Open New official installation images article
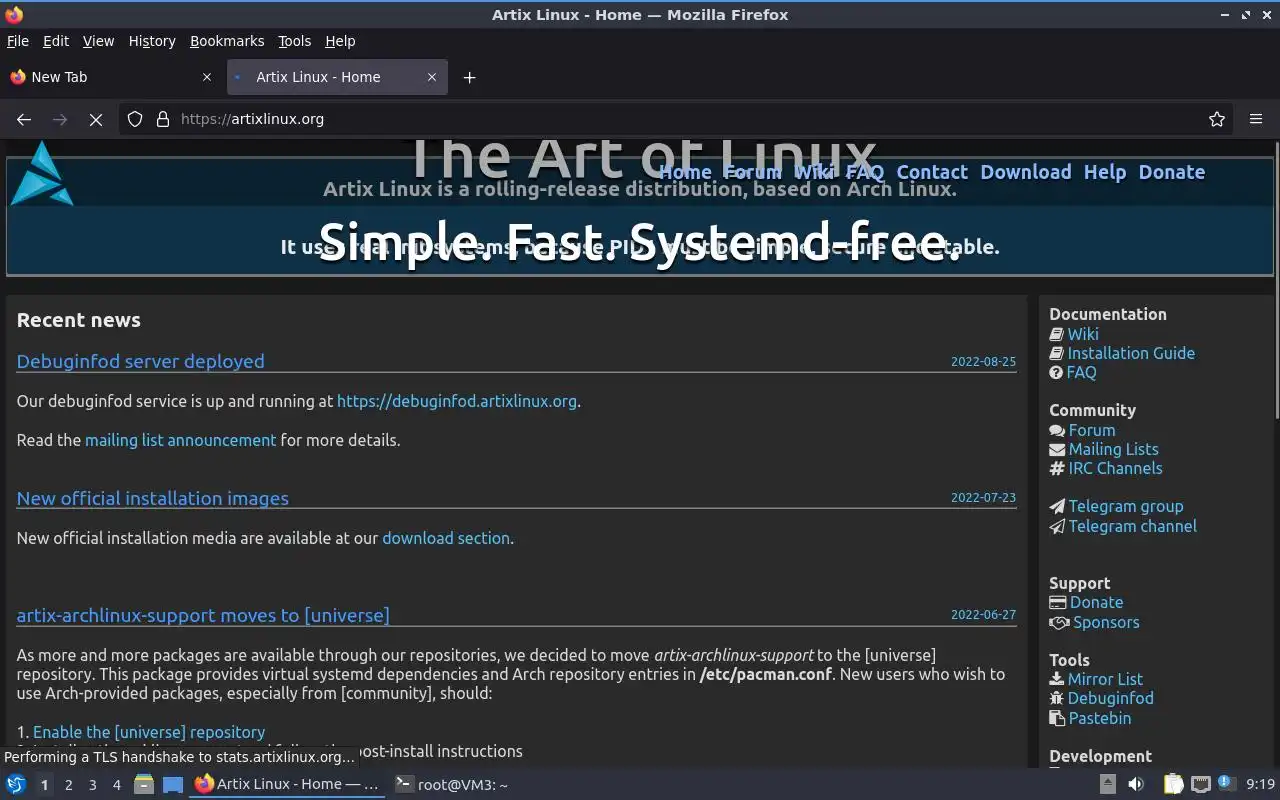This screenshot has height=800, width=1280. click(x=153, y=498)
